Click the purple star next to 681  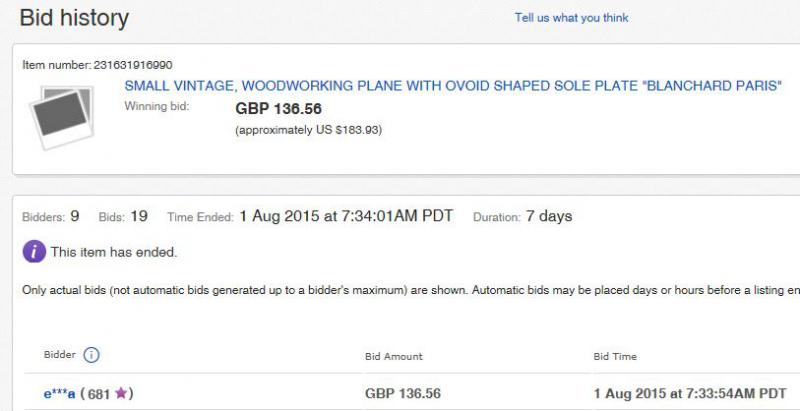(x=121, y=393)
